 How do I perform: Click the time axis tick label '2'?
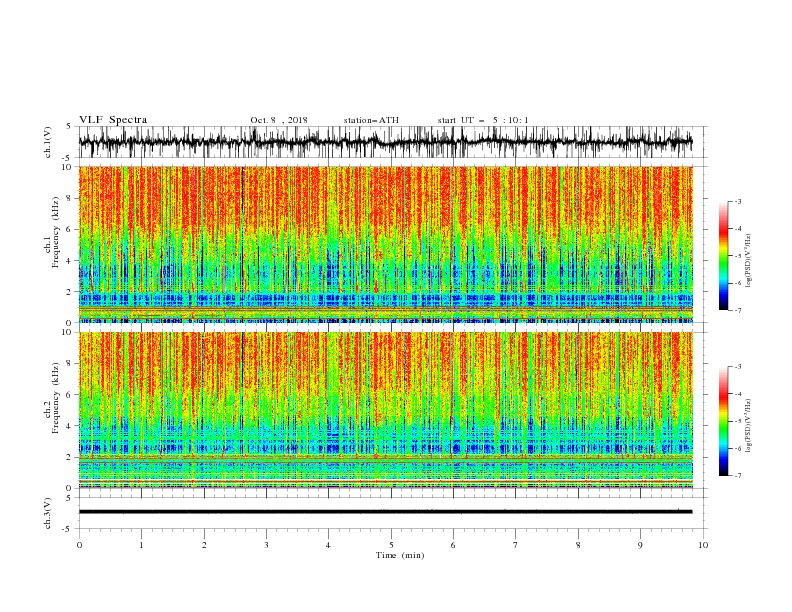click(204, 545)
